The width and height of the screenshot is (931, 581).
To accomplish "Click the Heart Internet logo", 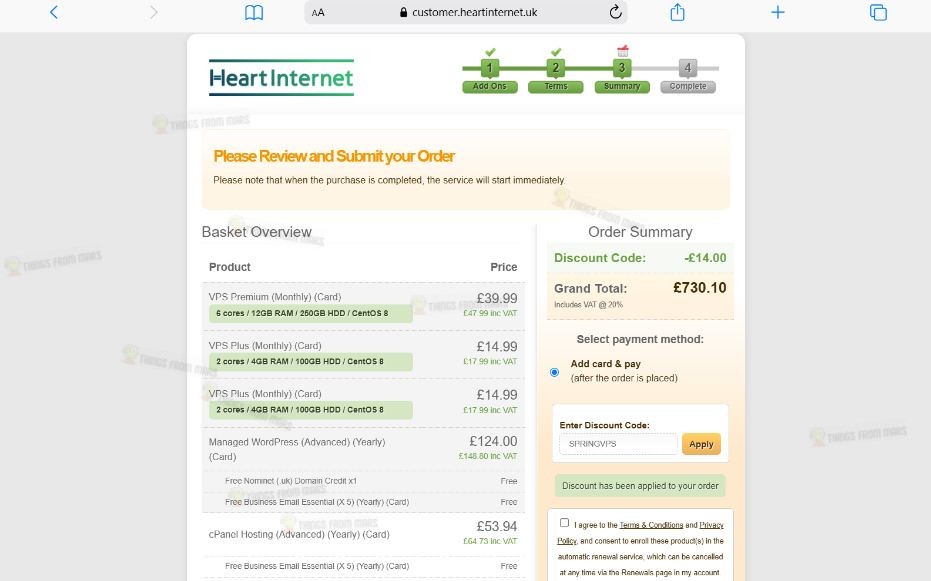I will [x=281, y=78].
